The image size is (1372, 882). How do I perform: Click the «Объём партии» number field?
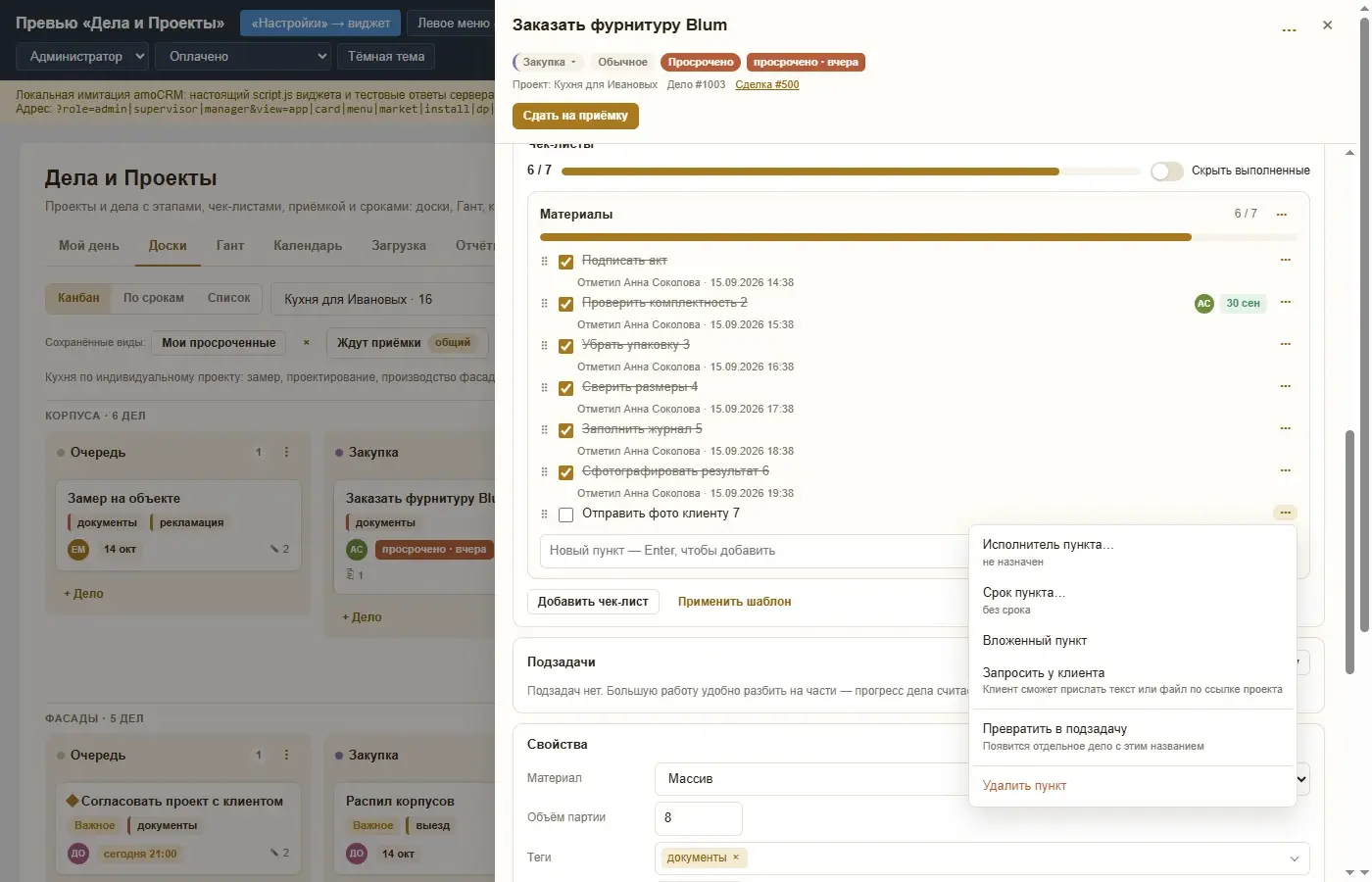point(699,818)
